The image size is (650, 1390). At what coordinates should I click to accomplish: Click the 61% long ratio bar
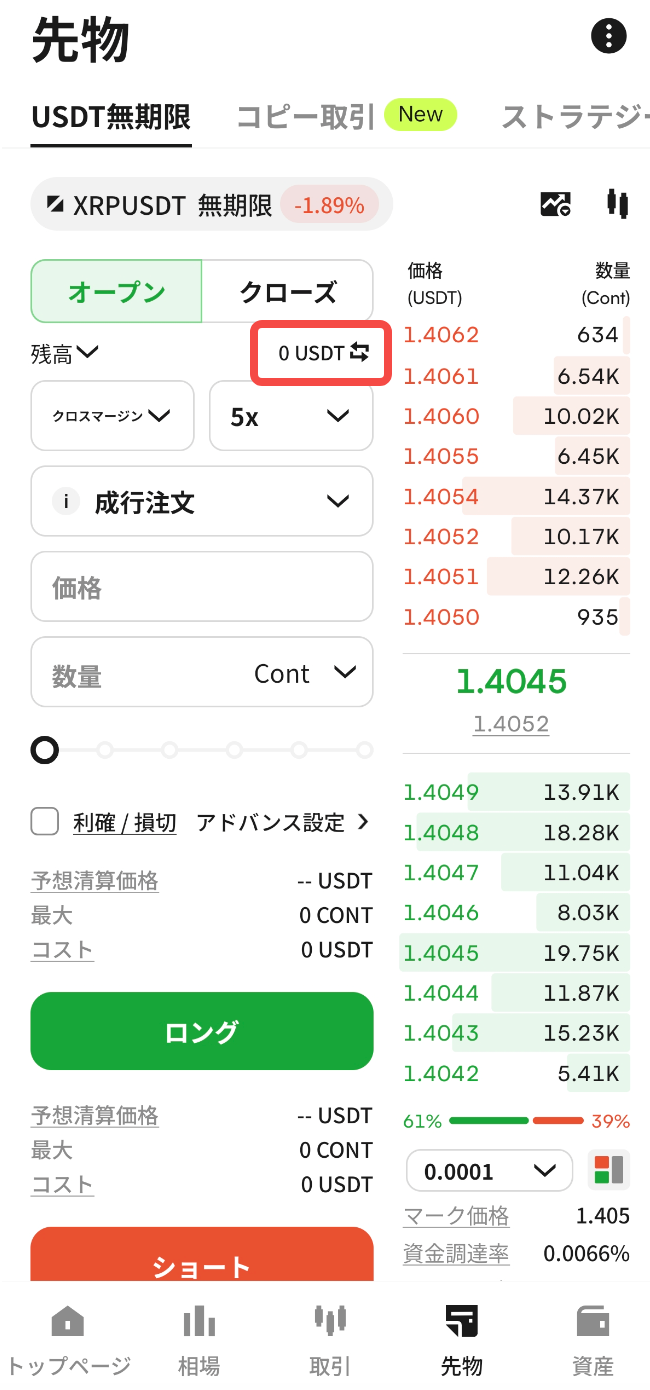488,1121
